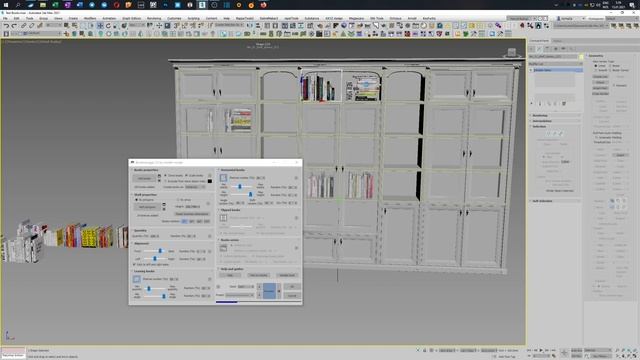Toggle the Snaps toggle icon
The image size is (640, 360).
(176, 26)
